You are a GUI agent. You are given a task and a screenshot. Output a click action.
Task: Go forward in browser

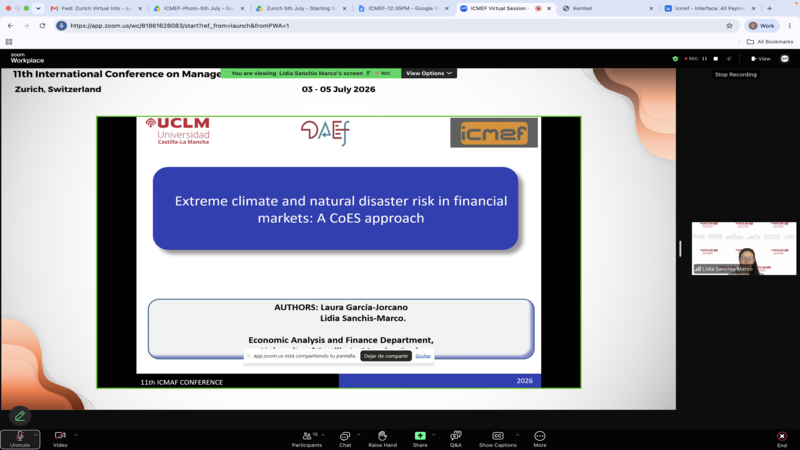pyautogui.click(x=26, y=26)
